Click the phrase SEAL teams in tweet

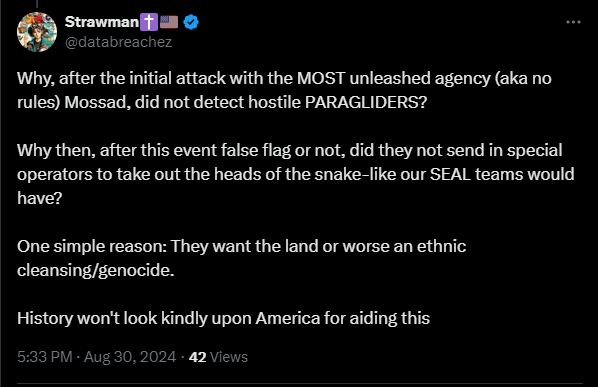click(x=477, y=174)
